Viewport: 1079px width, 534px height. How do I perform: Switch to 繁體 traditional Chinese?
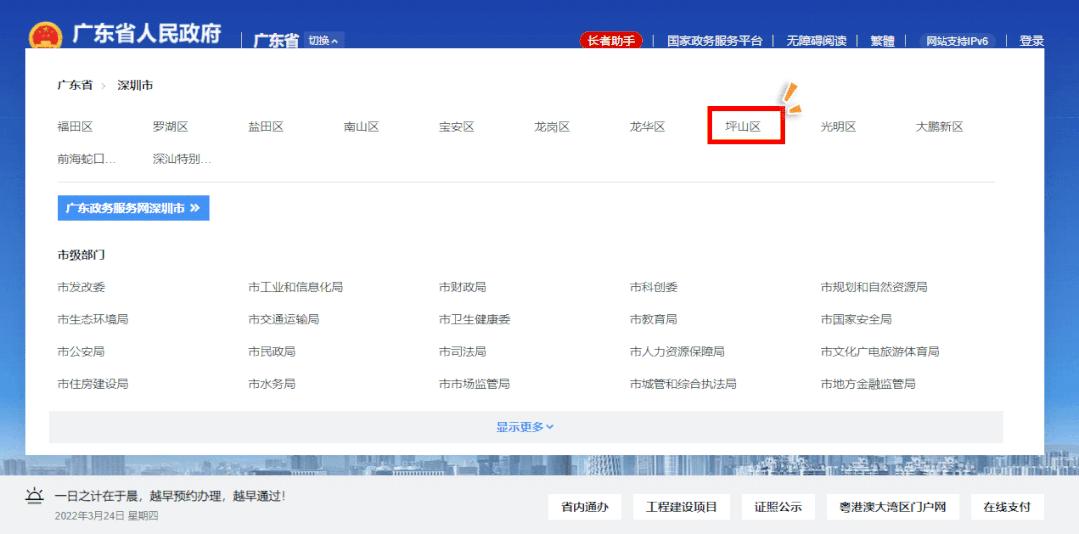tap(882, 41)
